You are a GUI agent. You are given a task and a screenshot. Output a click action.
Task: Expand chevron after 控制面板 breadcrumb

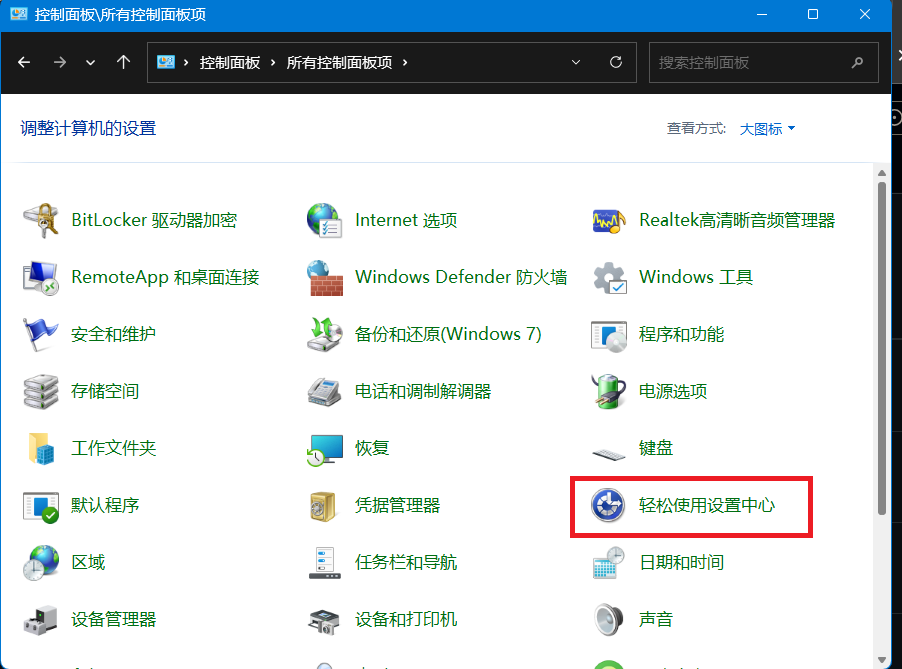(x=273, y=62)
